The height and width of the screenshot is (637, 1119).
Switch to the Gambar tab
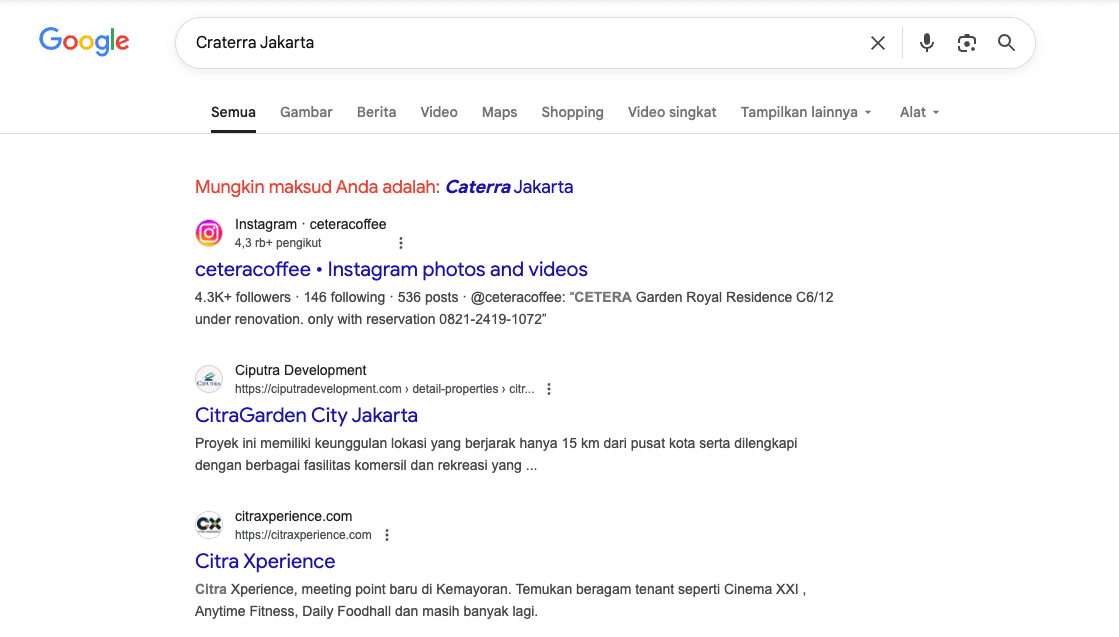(306, 112)
